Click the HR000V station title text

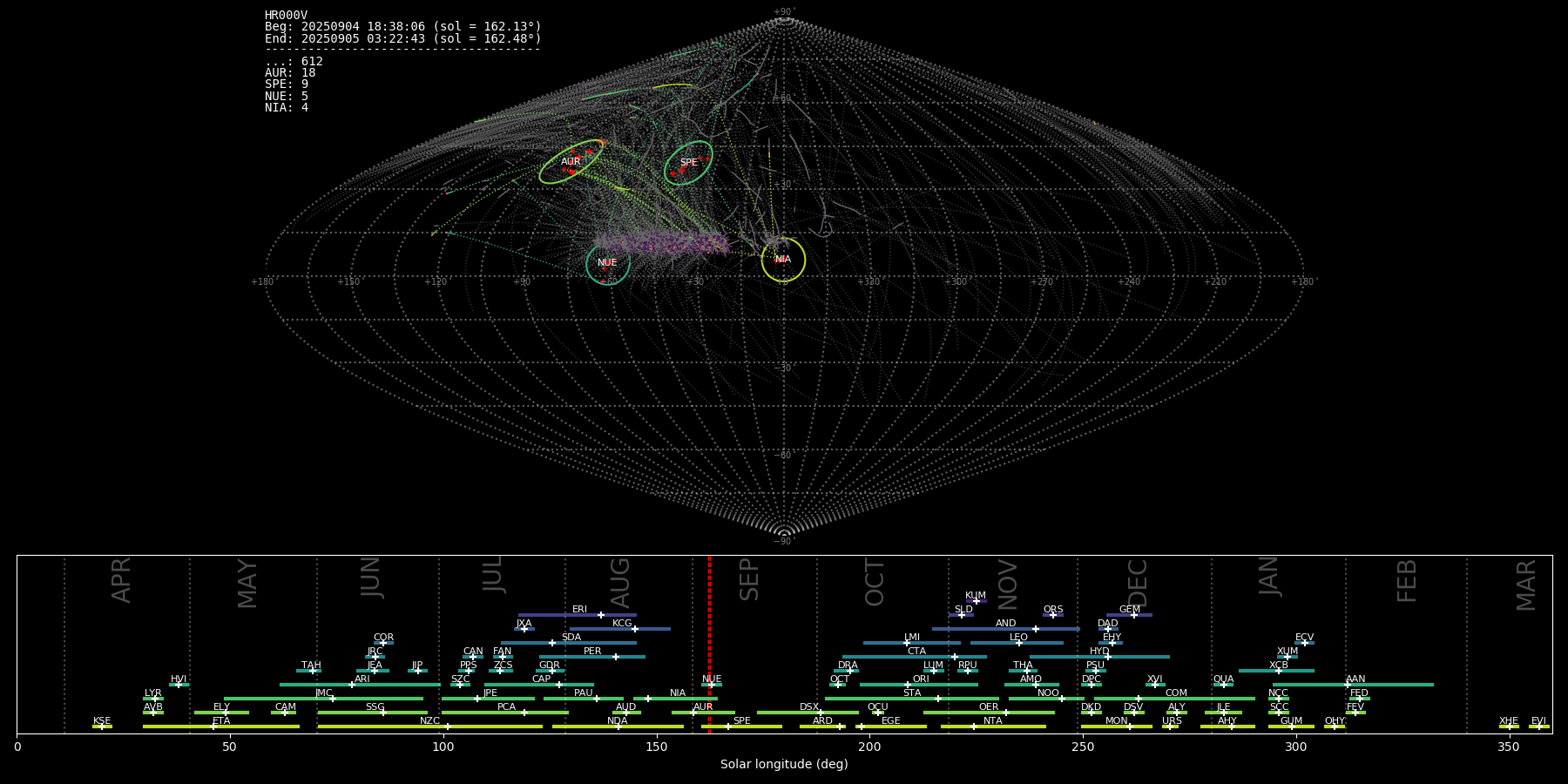point(286,16)
